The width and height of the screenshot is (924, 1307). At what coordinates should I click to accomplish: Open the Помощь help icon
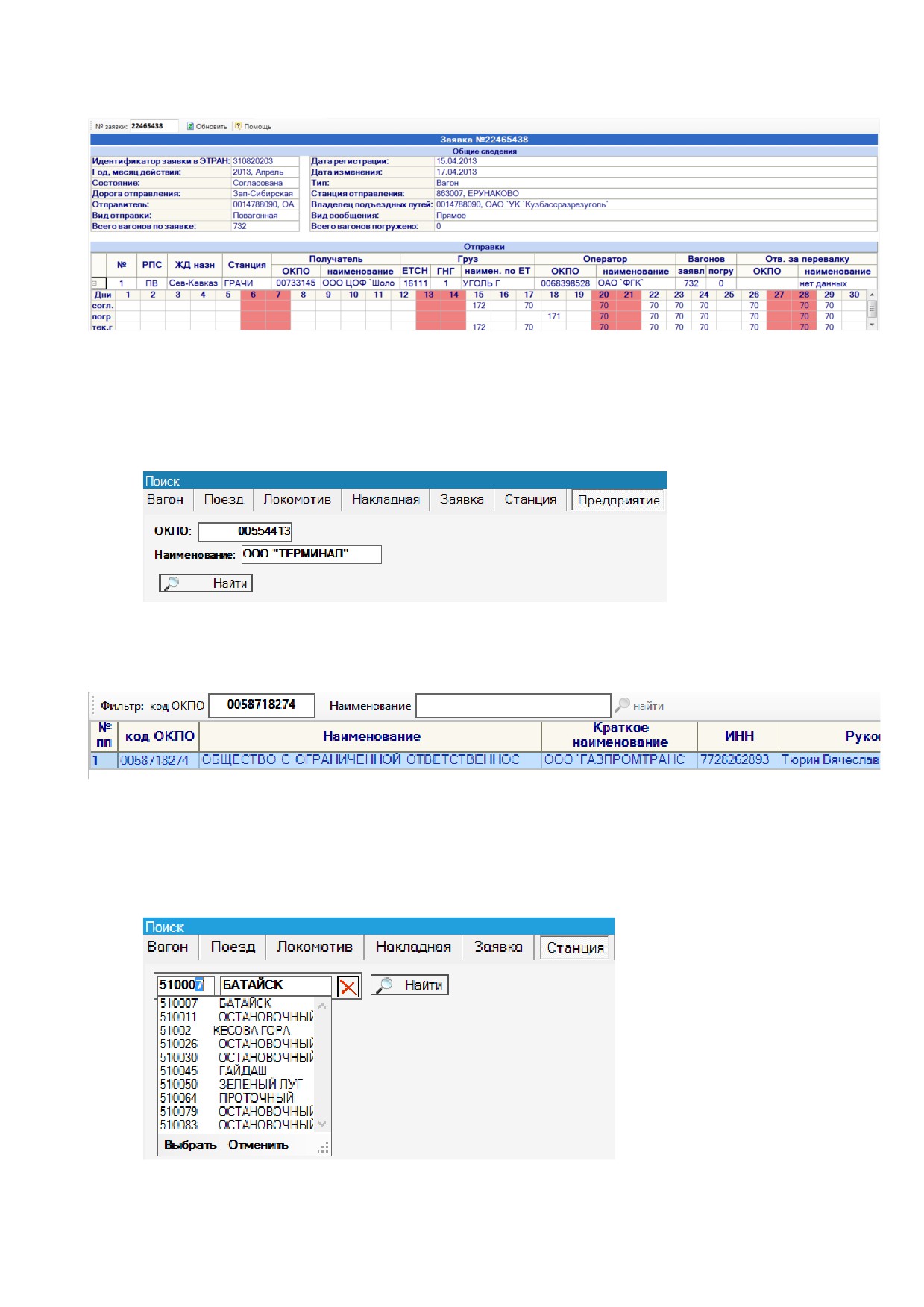click(x=239, y=126)
